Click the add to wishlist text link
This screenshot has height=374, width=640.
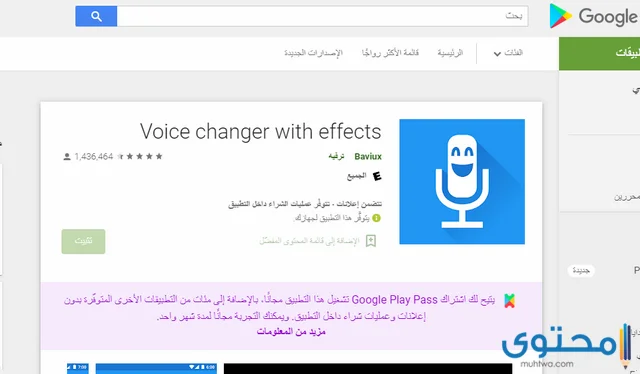[x=309, y=241]
